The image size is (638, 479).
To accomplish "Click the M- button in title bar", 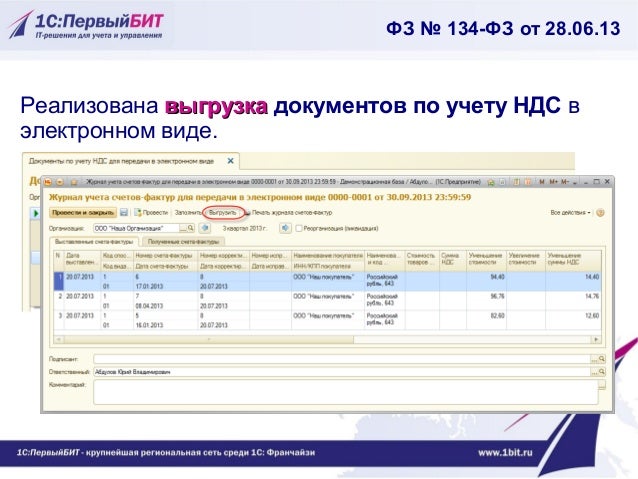I will click(565, 182).
